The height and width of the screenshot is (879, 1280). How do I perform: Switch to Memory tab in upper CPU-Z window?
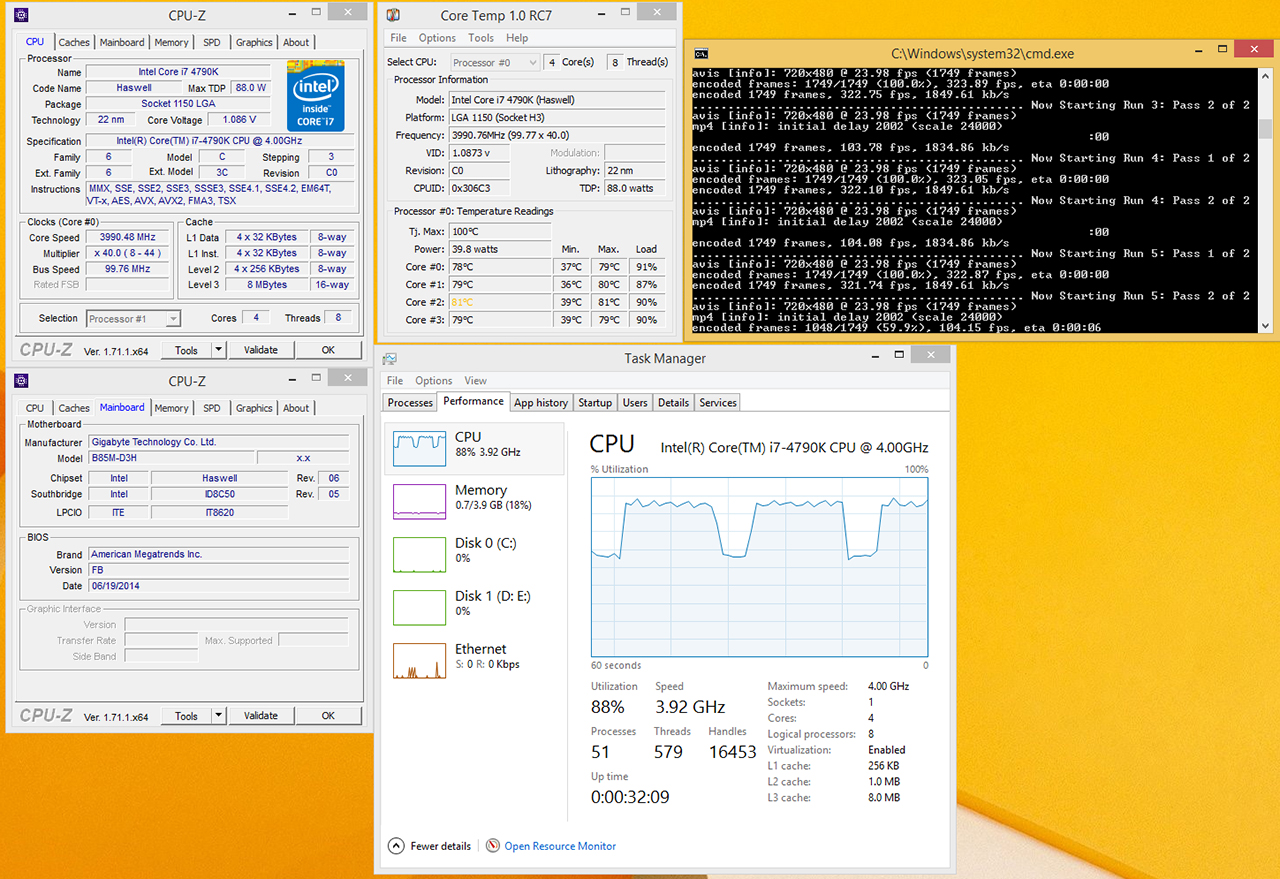(x=171, y=43)
